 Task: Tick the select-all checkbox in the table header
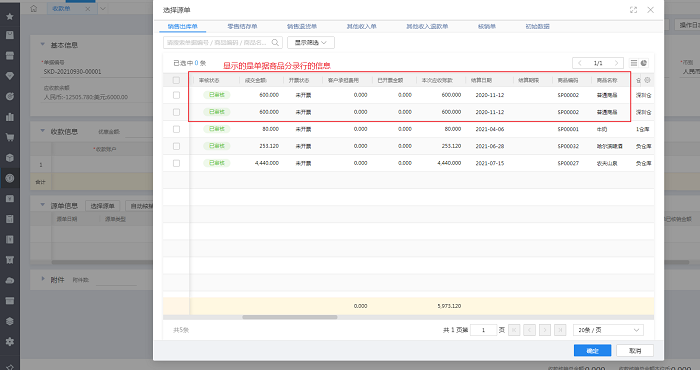click(x=176, y=80)
